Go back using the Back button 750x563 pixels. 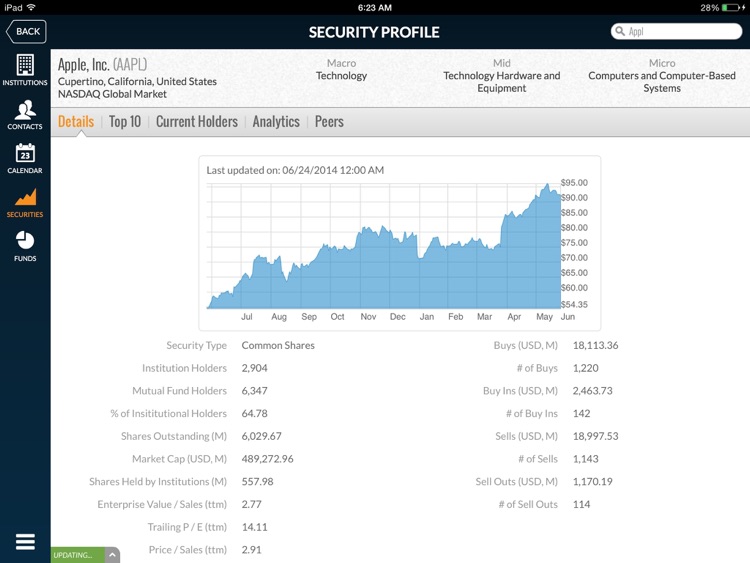26,31
